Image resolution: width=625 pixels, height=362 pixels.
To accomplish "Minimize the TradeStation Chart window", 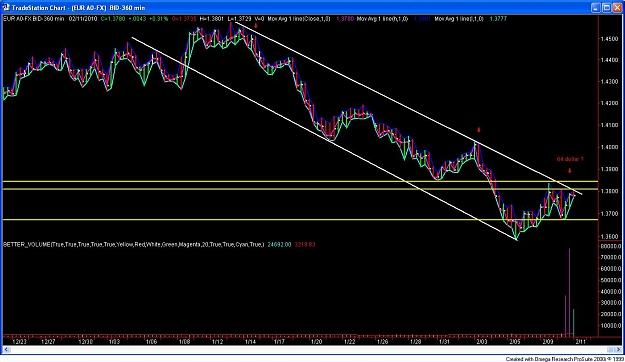I will coord(596,8).
